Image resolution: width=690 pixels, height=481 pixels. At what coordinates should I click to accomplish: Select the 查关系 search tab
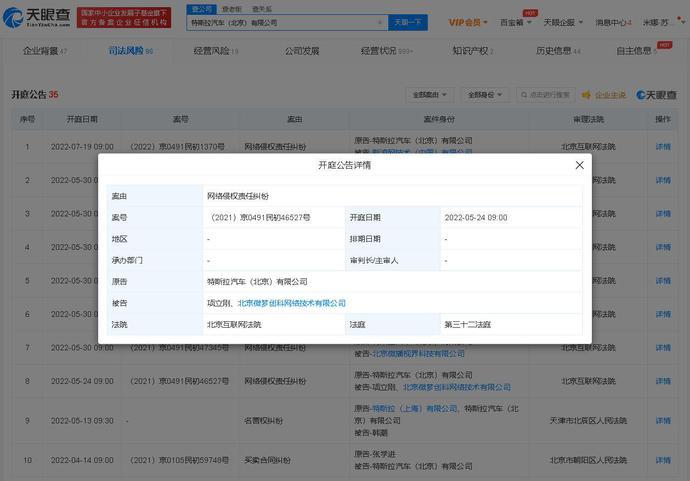pos(262,9)
